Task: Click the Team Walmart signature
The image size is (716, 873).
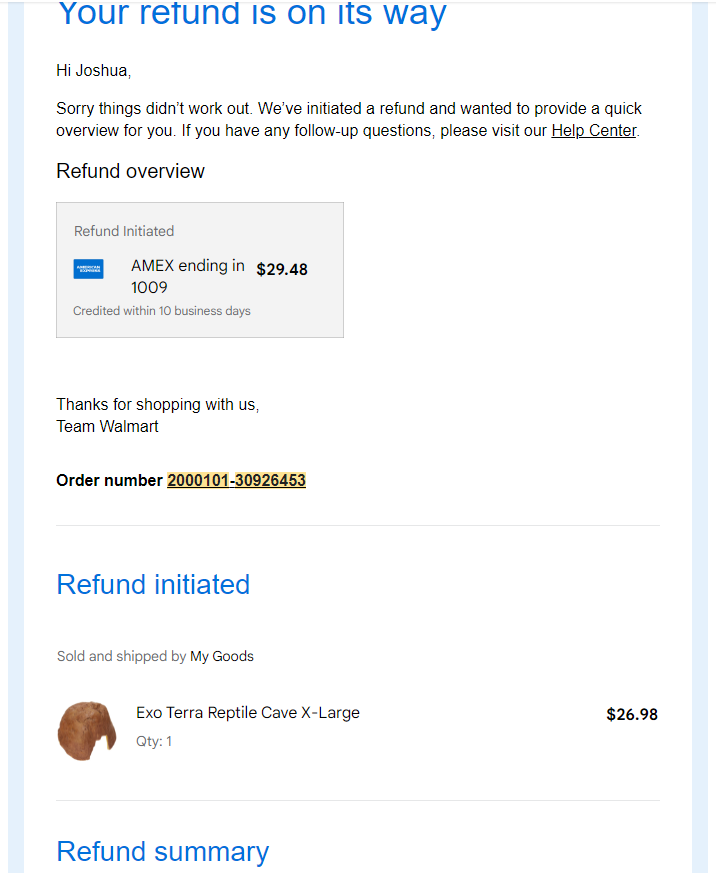Action: click(x=107, y=426)
